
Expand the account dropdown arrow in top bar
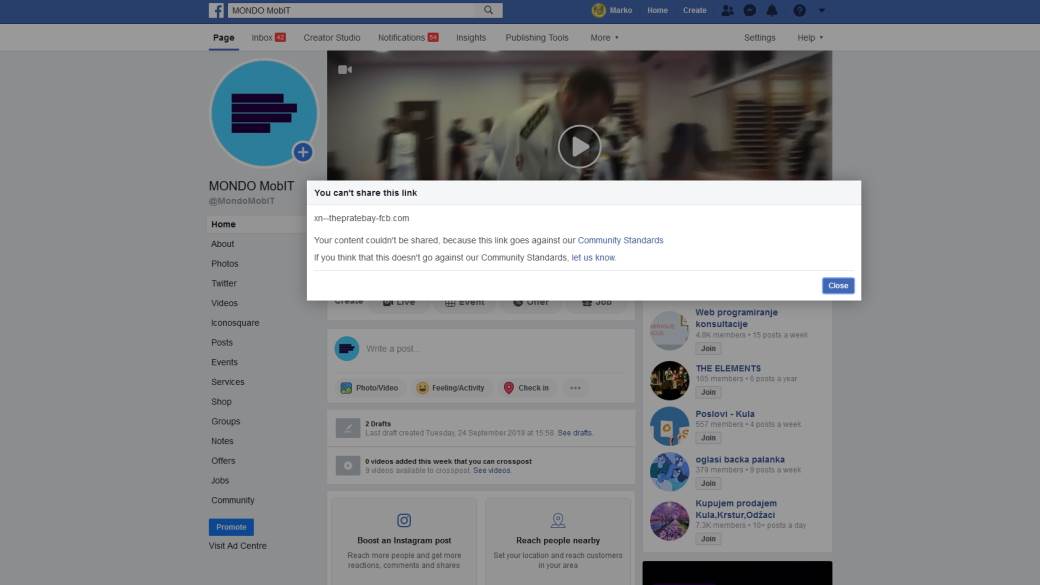pyautogui.click(x=822, y=10)
